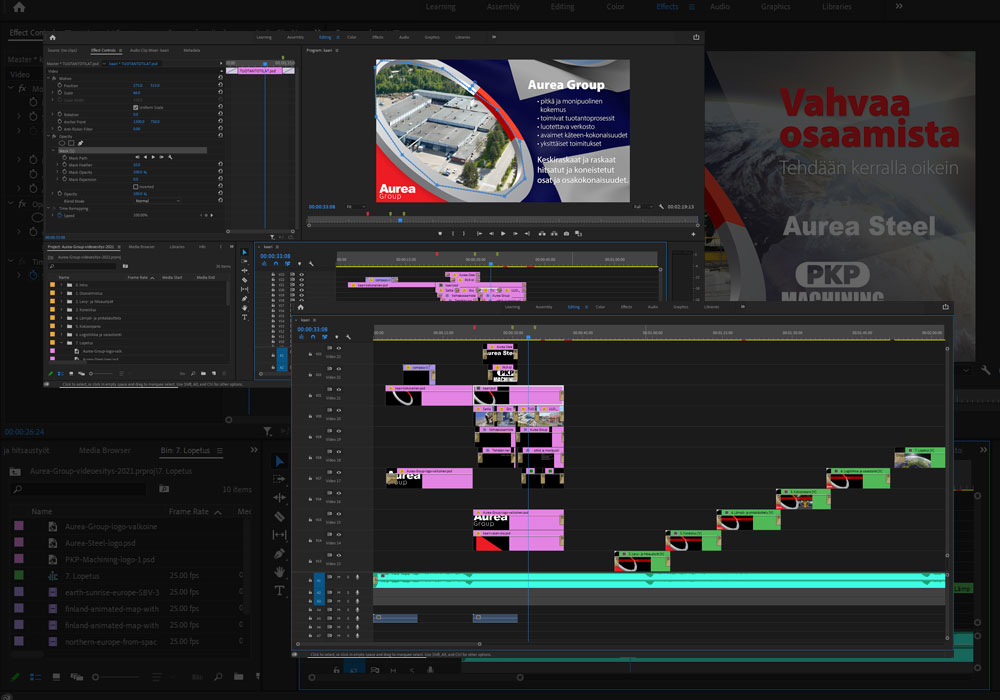Choose the Pen tool in the tools panel

pyautogui.click(x=280, y=553)
